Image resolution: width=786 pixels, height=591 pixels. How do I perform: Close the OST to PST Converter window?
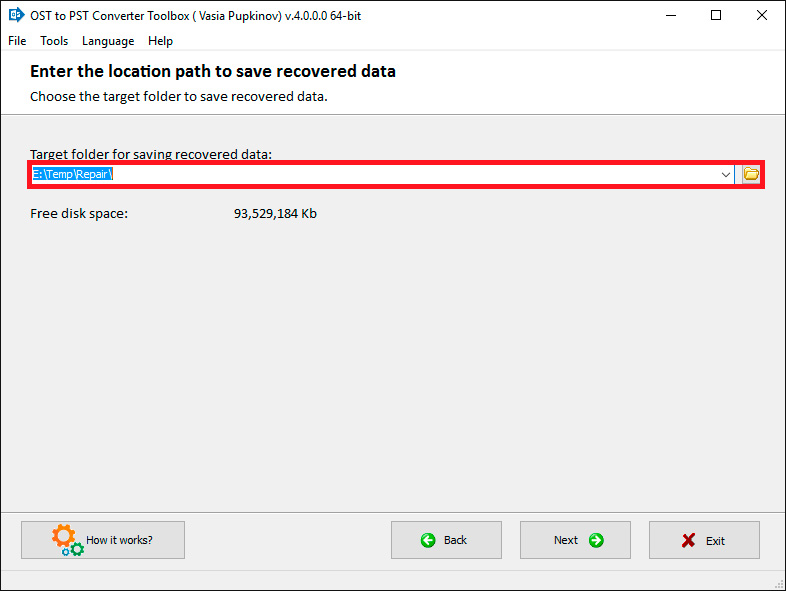[762, 15]
